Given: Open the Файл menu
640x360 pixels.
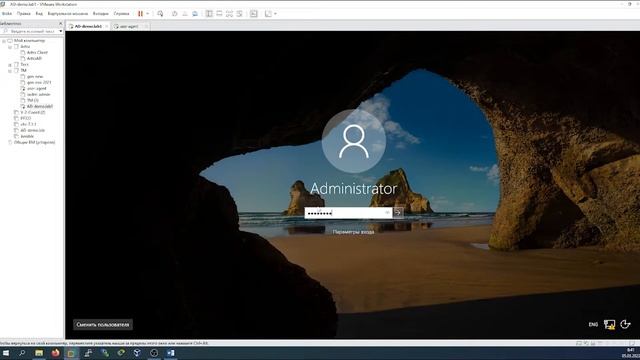Looking at the screenshot, I should 7,13.
